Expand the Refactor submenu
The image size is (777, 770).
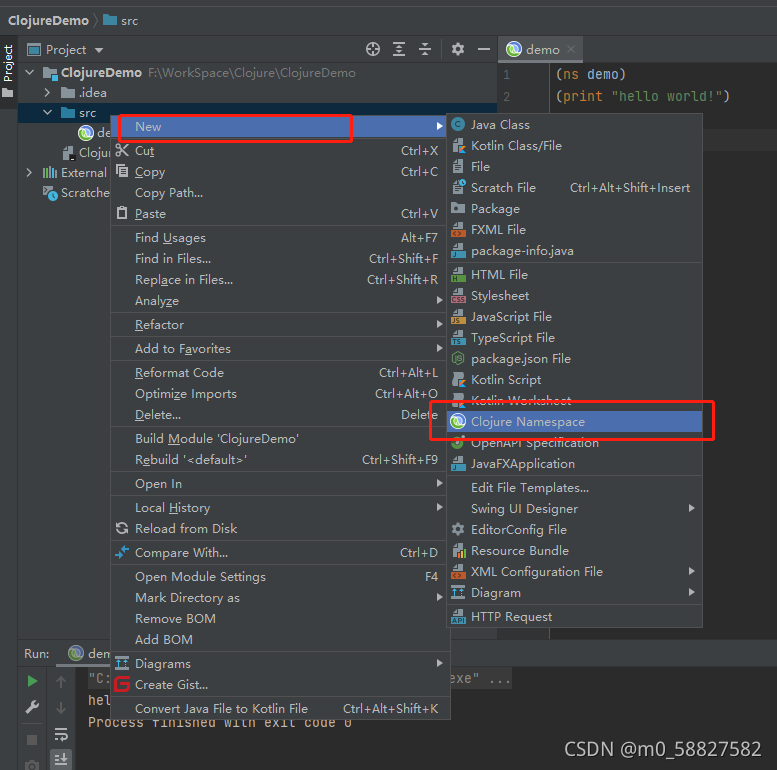click(280, 325)
